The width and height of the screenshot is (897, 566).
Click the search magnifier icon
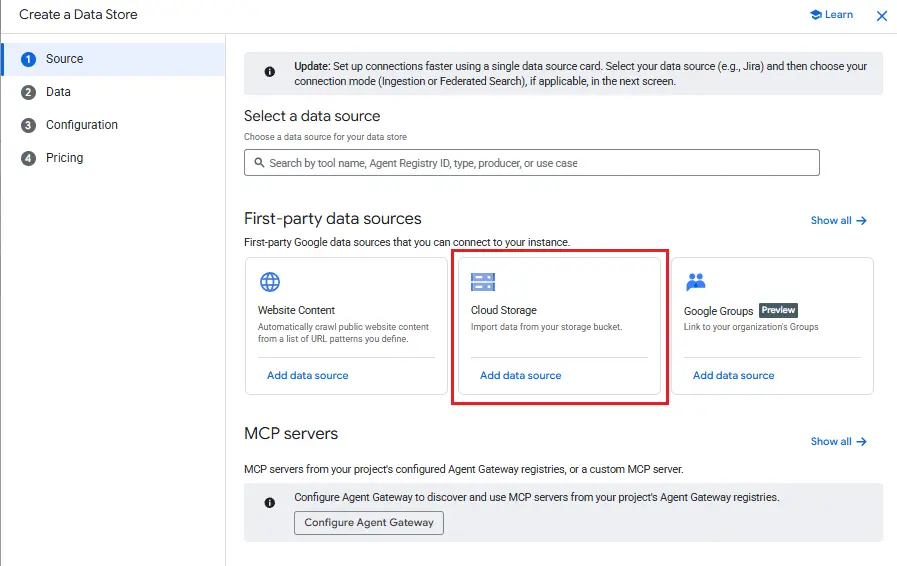pyautogui.click(x=259, y=163)
